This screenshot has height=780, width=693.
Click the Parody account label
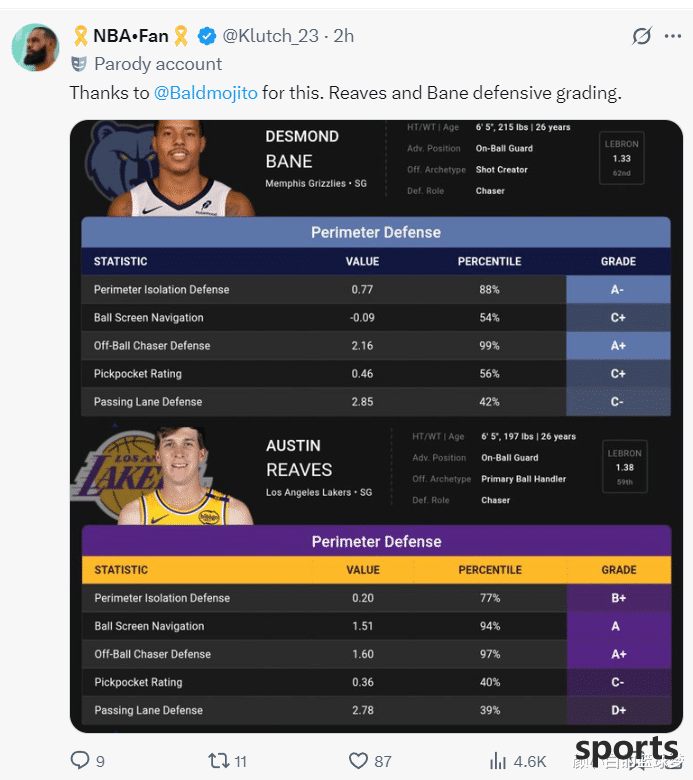[x=158, y=64]
